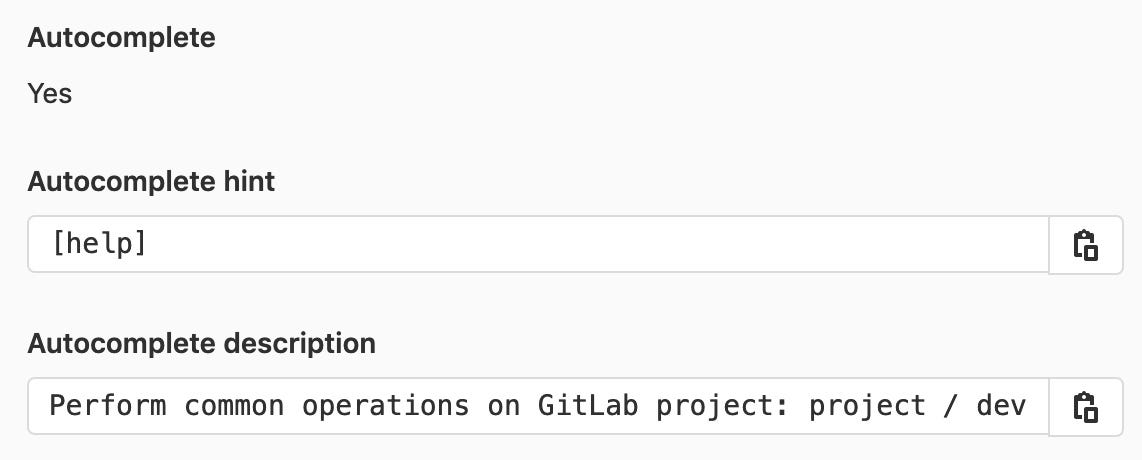1142x460 pixels.
Task: Click the 'Yes' value under Autocomplete
Action: point(50,93)
